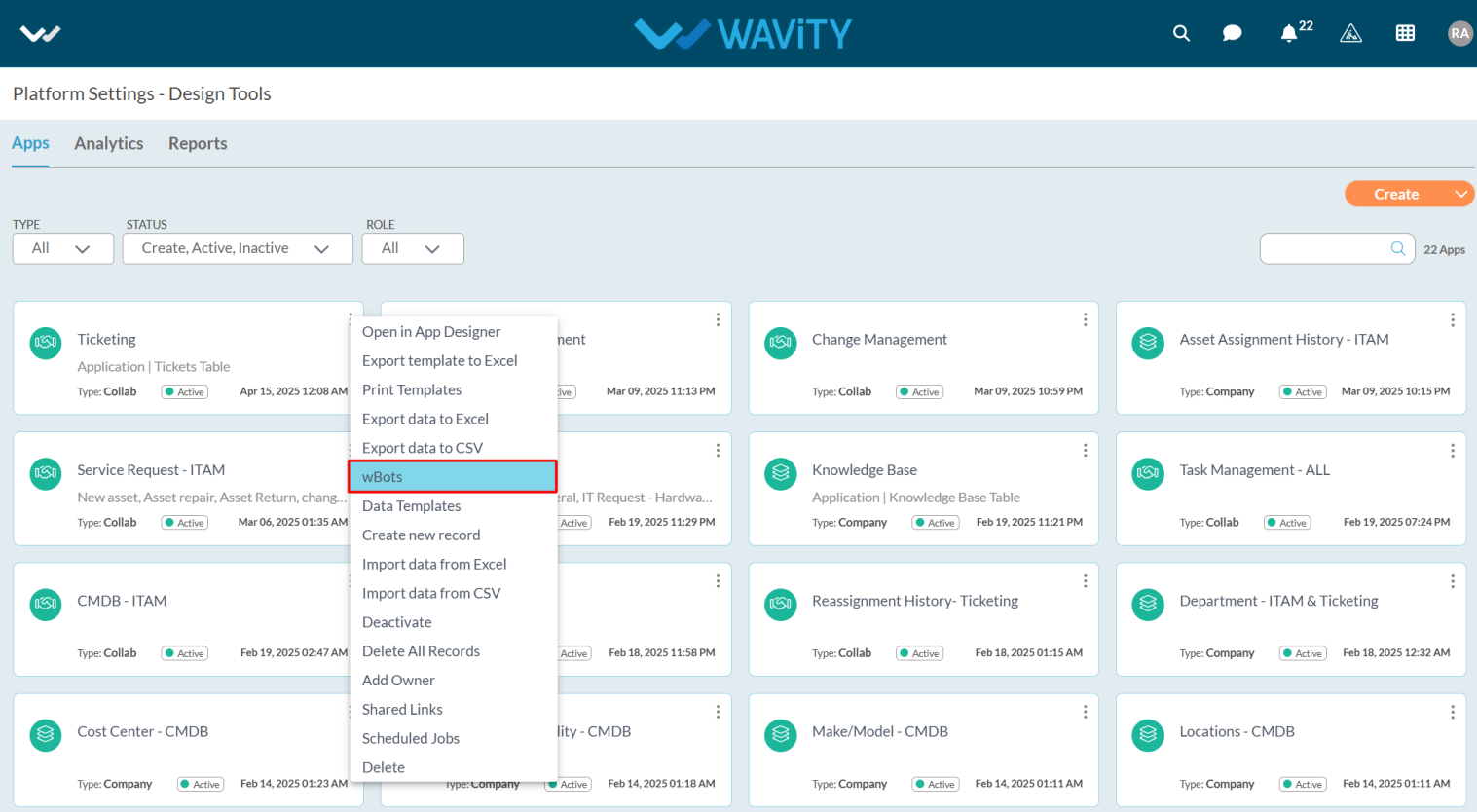The width and height of the screenshot is (1477, 812).
Task: Open three-dot menu on Change Management card
Action: 1085,319
